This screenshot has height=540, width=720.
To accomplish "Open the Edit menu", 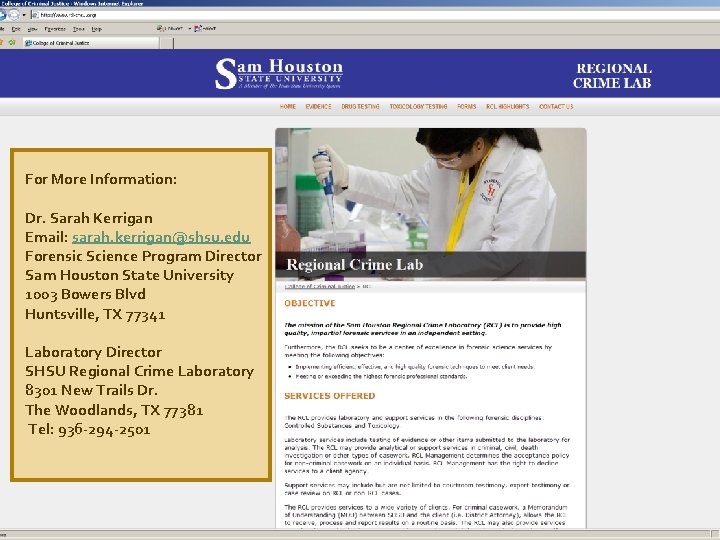I will point(16,29).
